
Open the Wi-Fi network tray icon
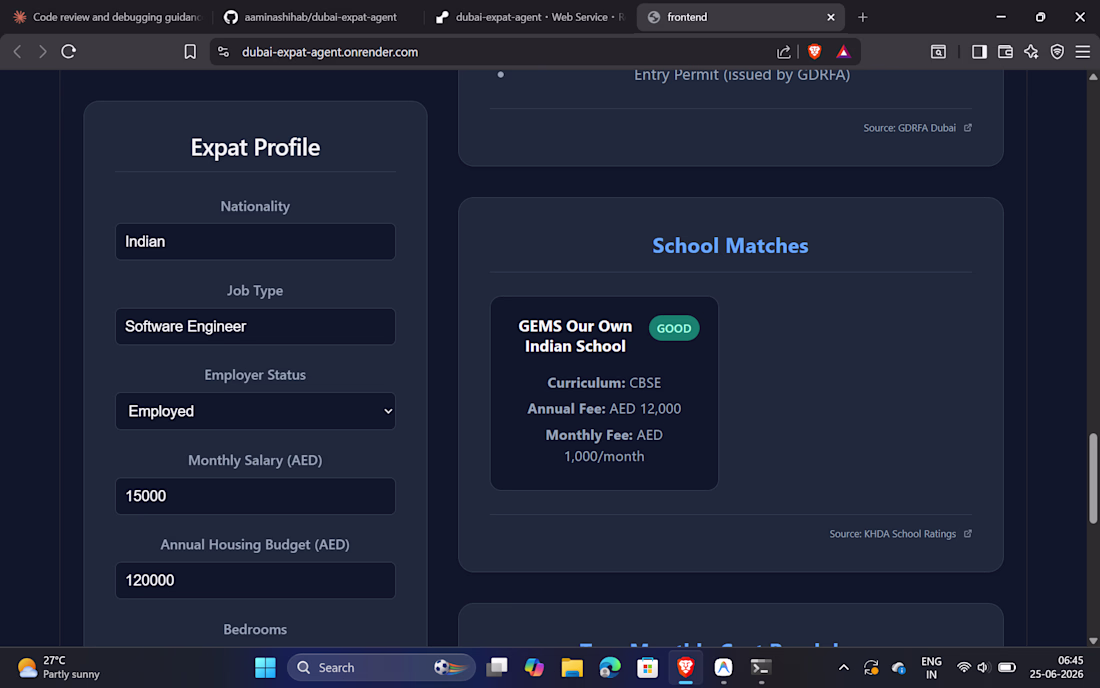point(964,668)
